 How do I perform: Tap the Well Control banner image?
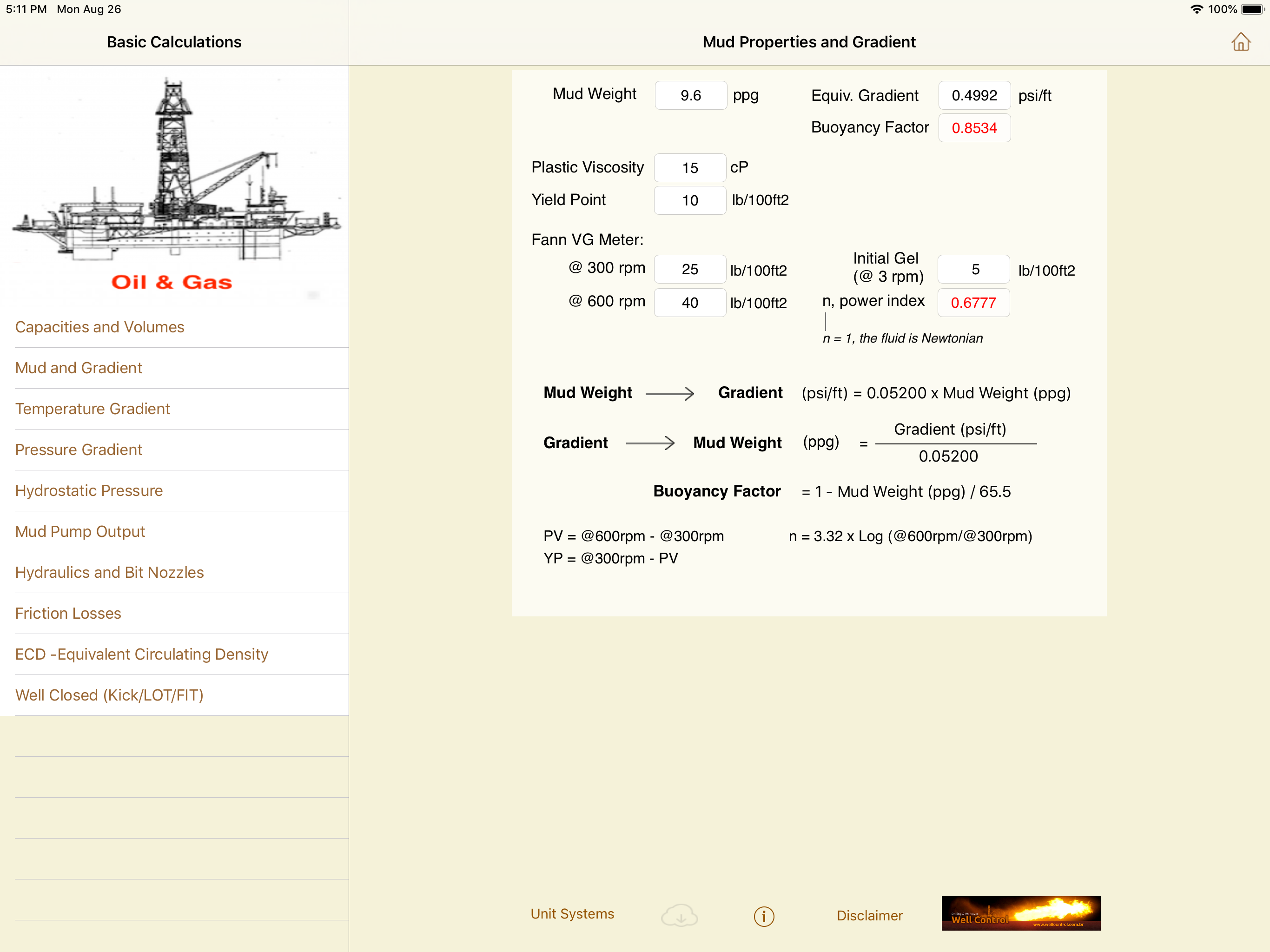tap(1020, 913)
